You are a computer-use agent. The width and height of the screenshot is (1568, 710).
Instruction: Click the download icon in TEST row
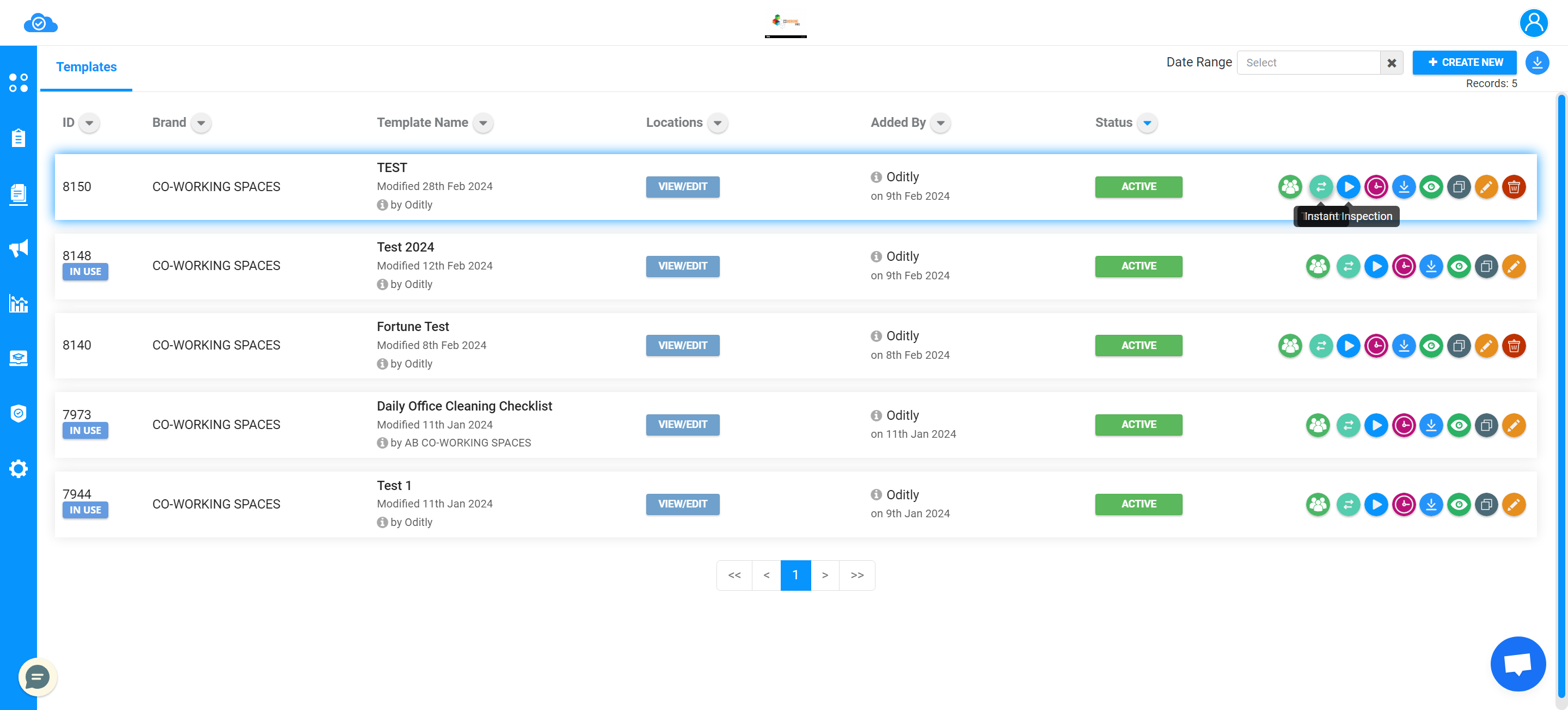[1404, 187]
